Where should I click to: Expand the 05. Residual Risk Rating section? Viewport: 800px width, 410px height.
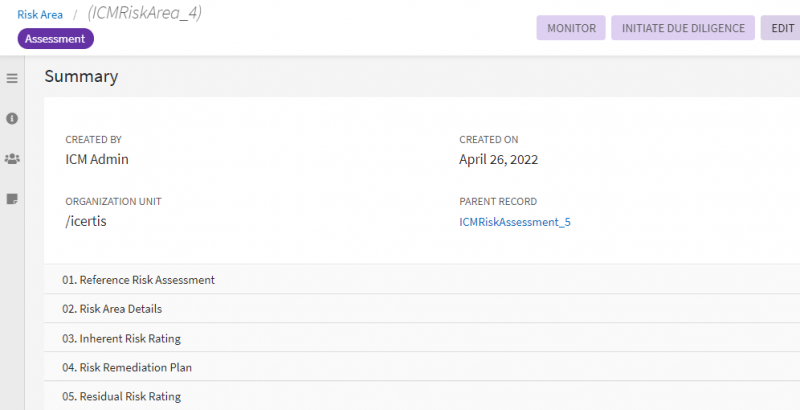tap(121, 396)
